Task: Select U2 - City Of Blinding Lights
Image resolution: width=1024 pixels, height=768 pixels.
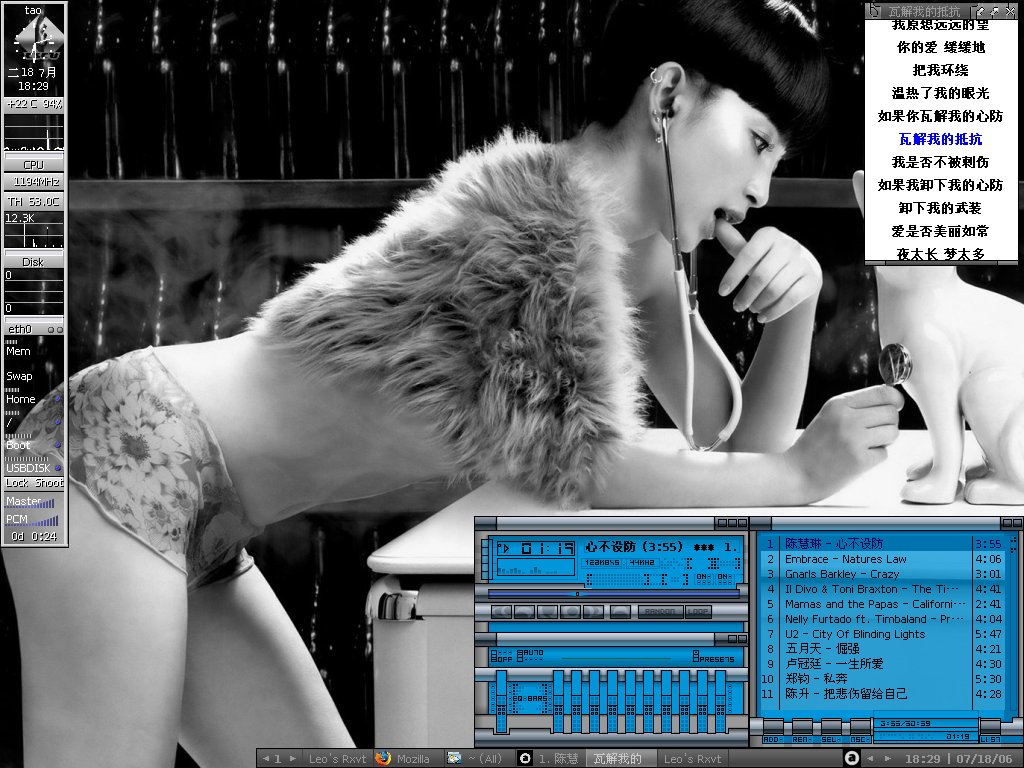Action: pos(882,634)
